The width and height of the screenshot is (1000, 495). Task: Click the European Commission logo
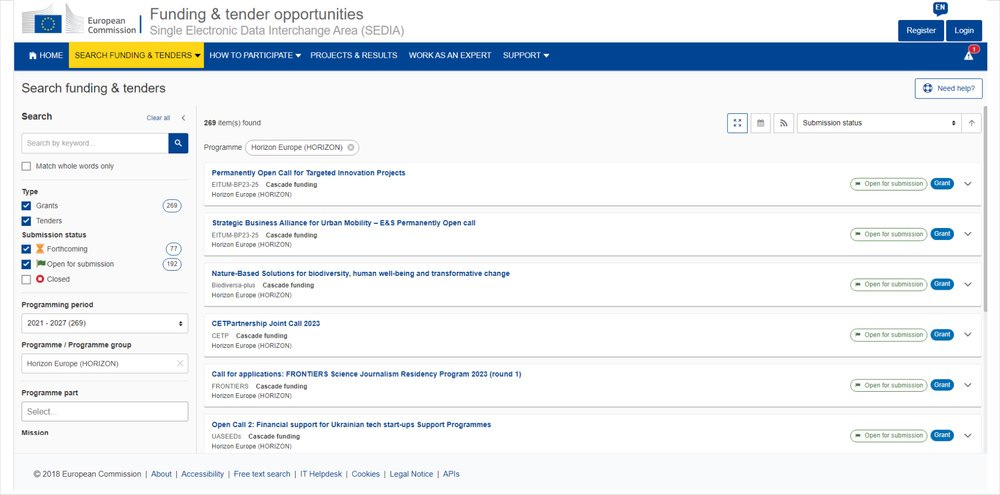(80, 20)
